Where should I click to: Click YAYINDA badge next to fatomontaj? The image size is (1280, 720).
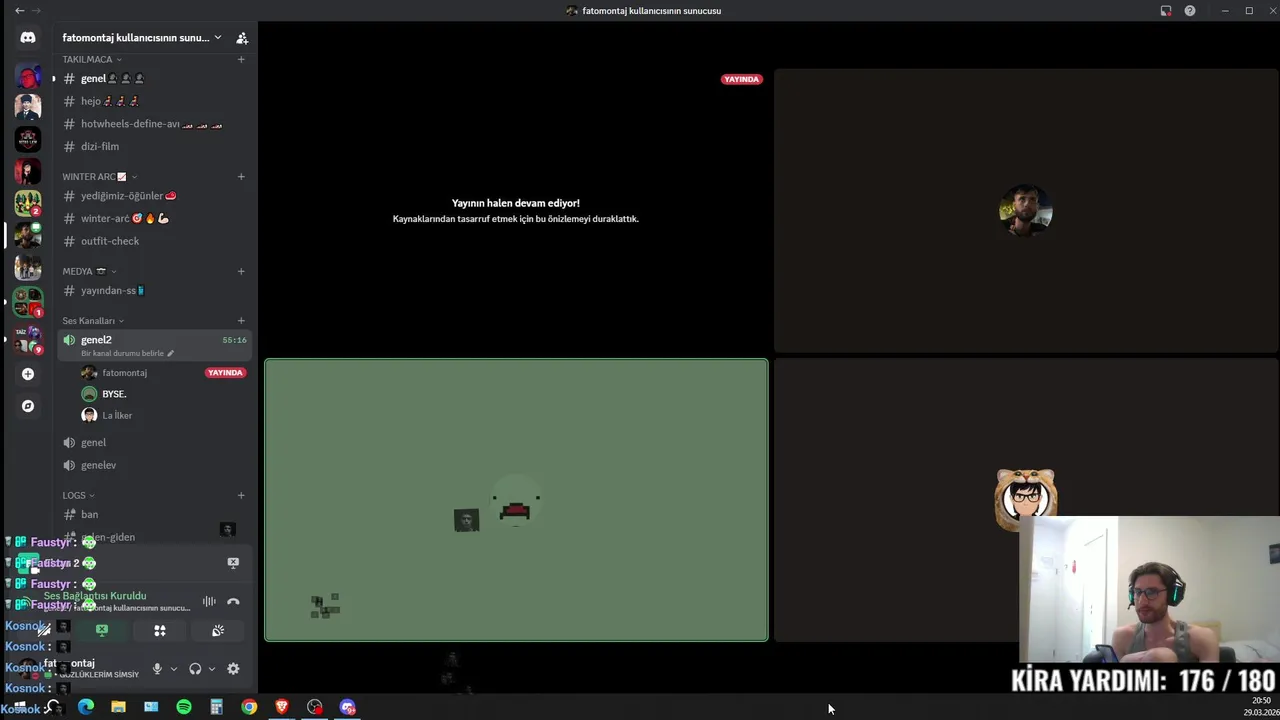pyautogui.click(x=225, y=373)
